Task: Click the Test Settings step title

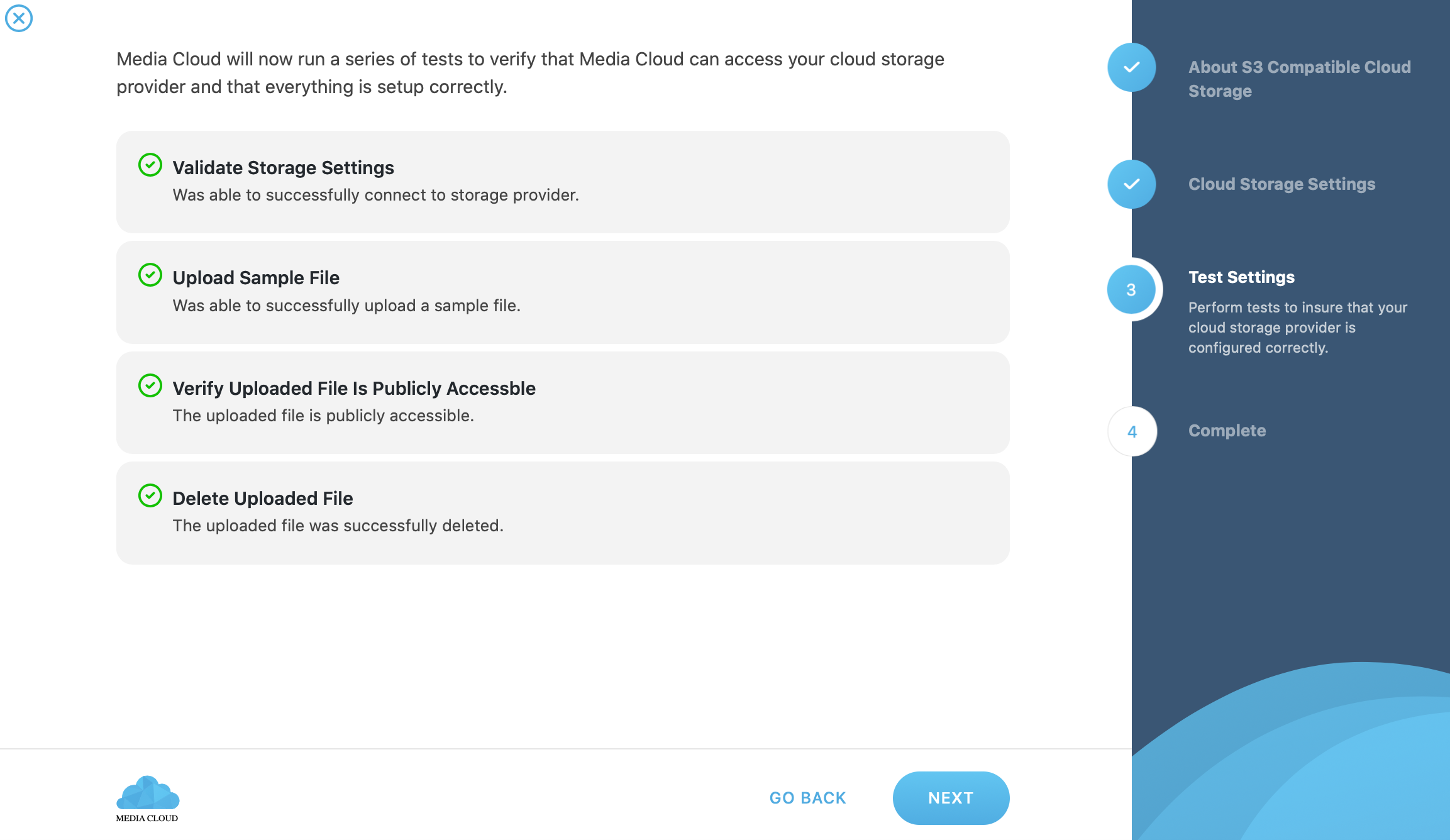Action: (1241, 277)
